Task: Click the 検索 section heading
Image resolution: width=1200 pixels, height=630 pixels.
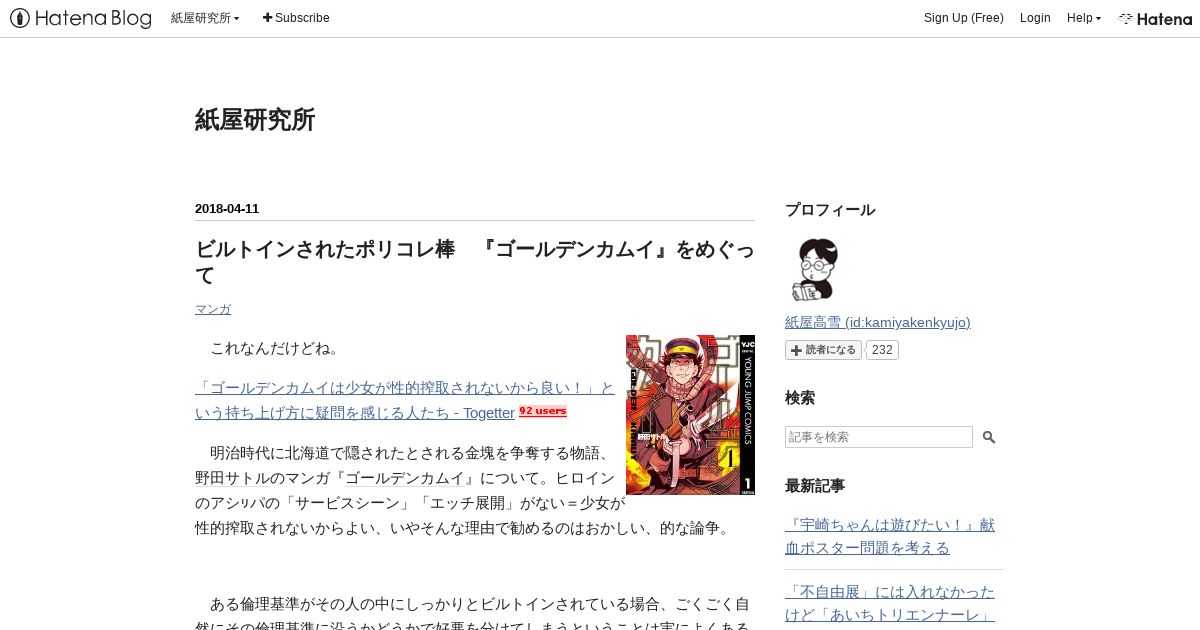Action: 800,398
